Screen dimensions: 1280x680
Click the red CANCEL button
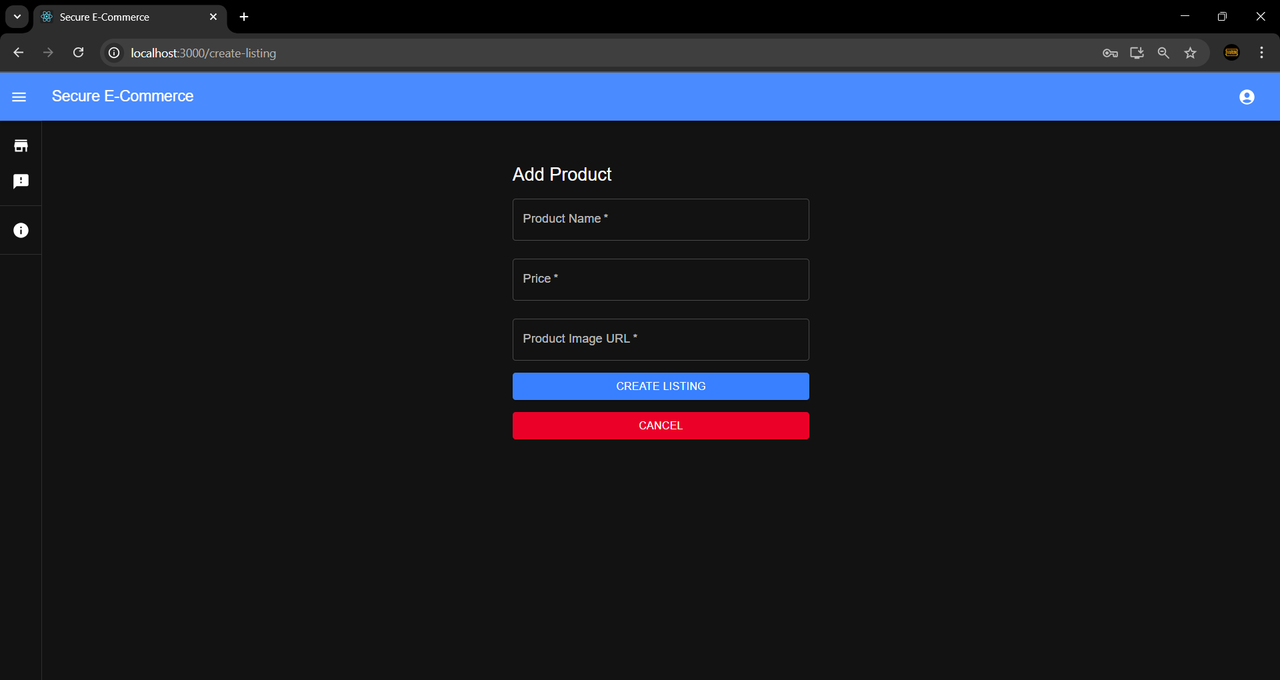(x=661, y=426)
